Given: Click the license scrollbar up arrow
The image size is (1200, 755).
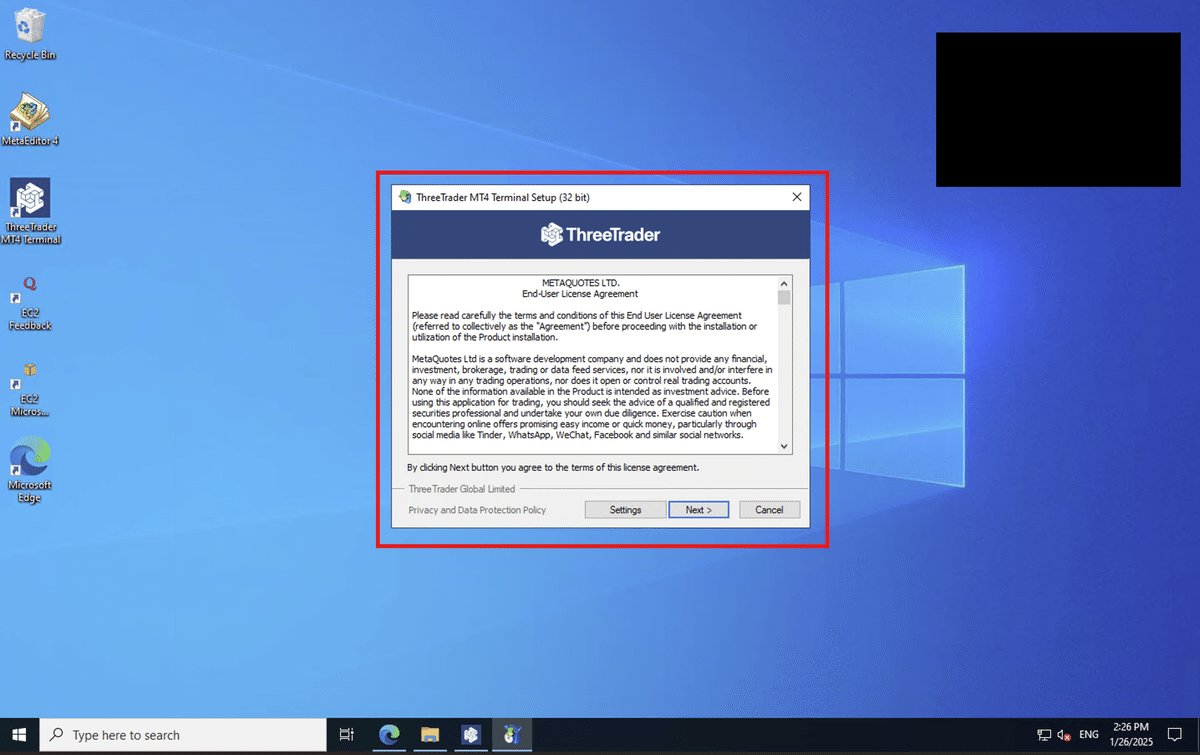Looking at the screenshot, I should click(784, 283).
